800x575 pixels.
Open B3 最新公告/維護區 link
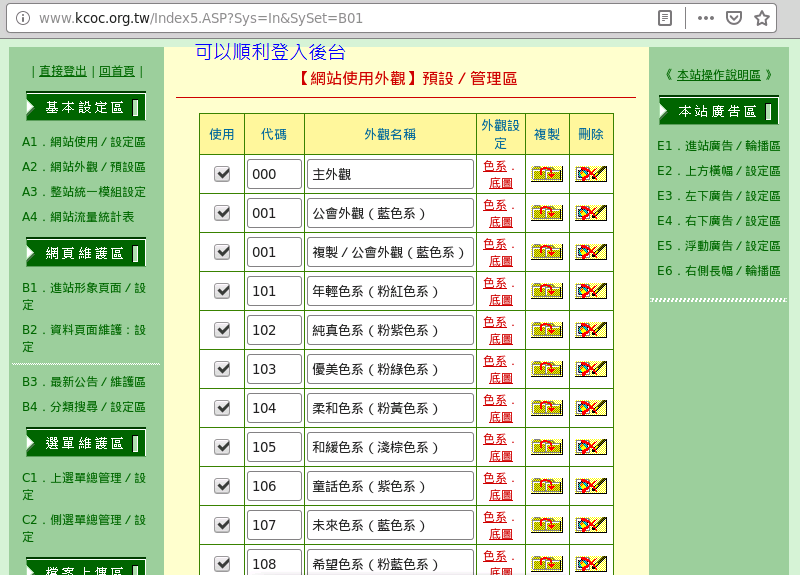coord(84,382)
